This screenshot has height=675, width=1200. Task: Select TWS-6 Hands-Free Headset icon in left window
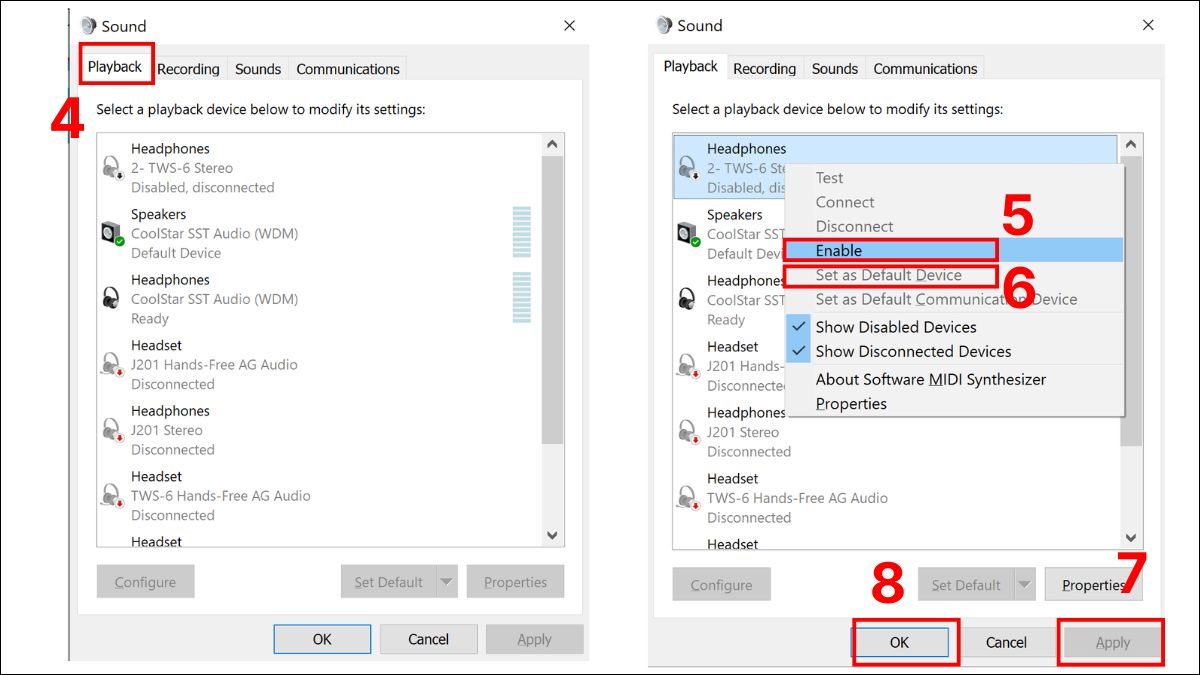tap(111, 495)
